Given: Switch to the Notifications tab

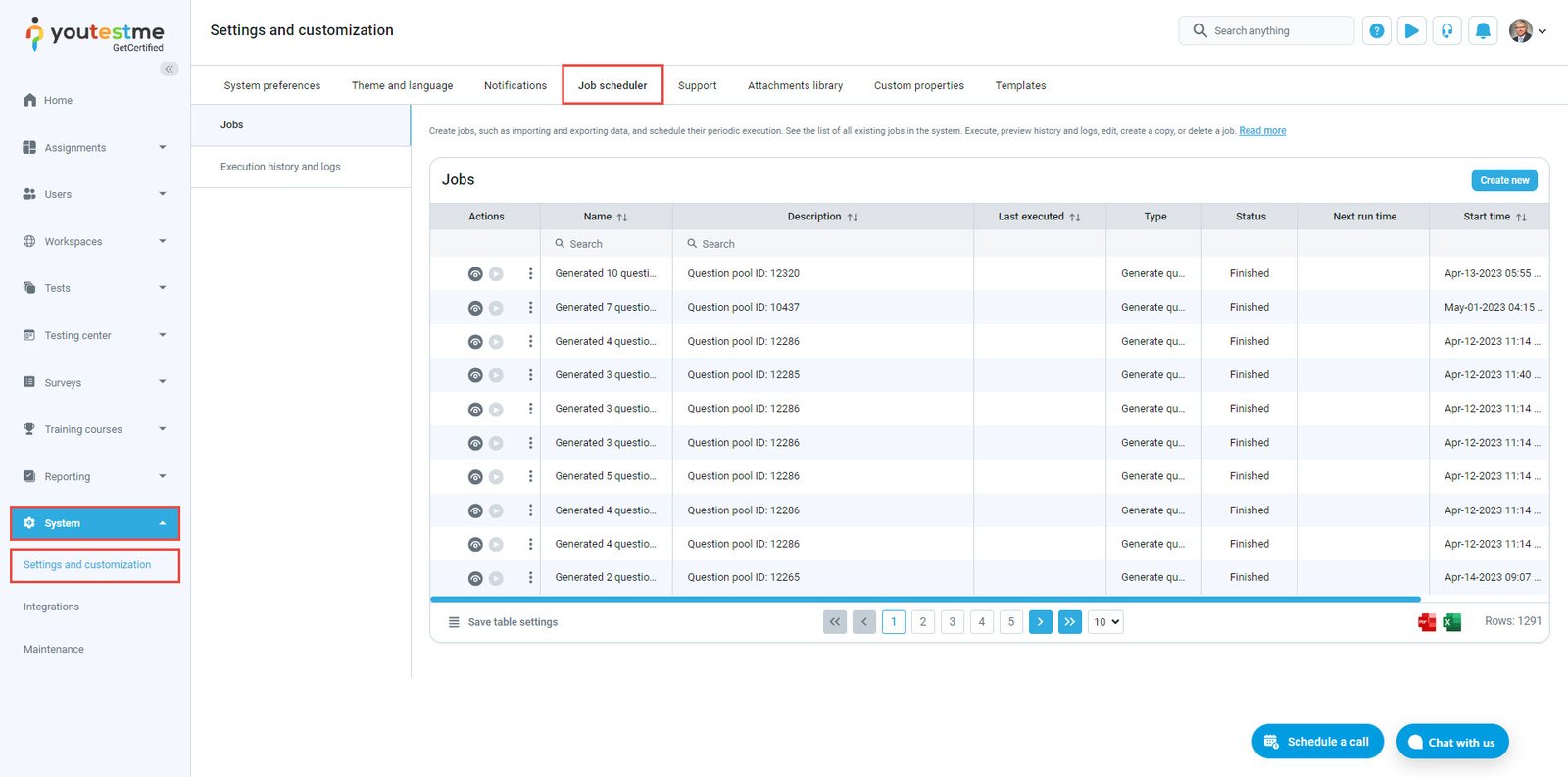Looking at the screenshot, I should [x=514, y=85].
